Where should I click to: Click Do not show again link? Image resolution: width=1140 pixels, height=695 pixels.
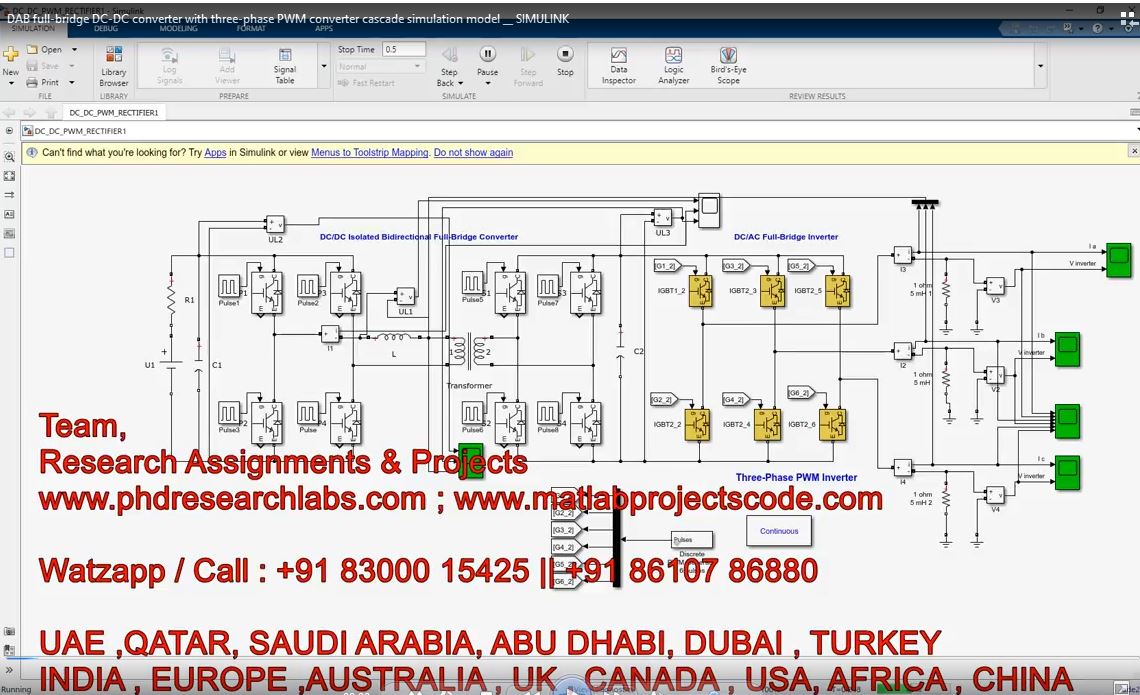tap(473, 153)
